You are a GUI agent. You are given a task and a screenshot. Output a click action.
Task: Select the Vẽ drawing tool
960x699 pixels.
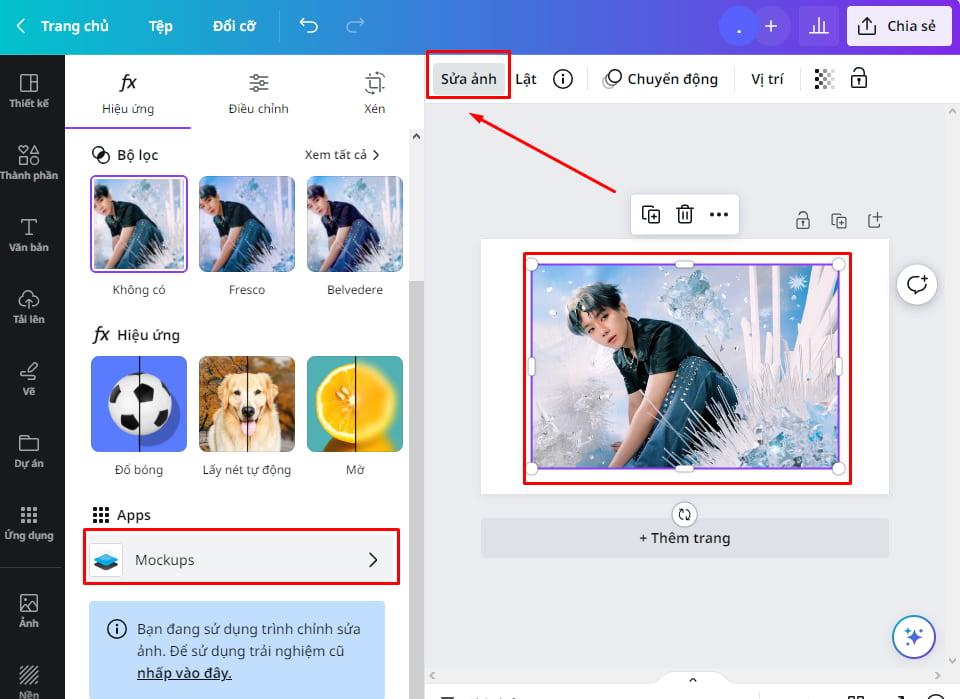coord(30,377)
